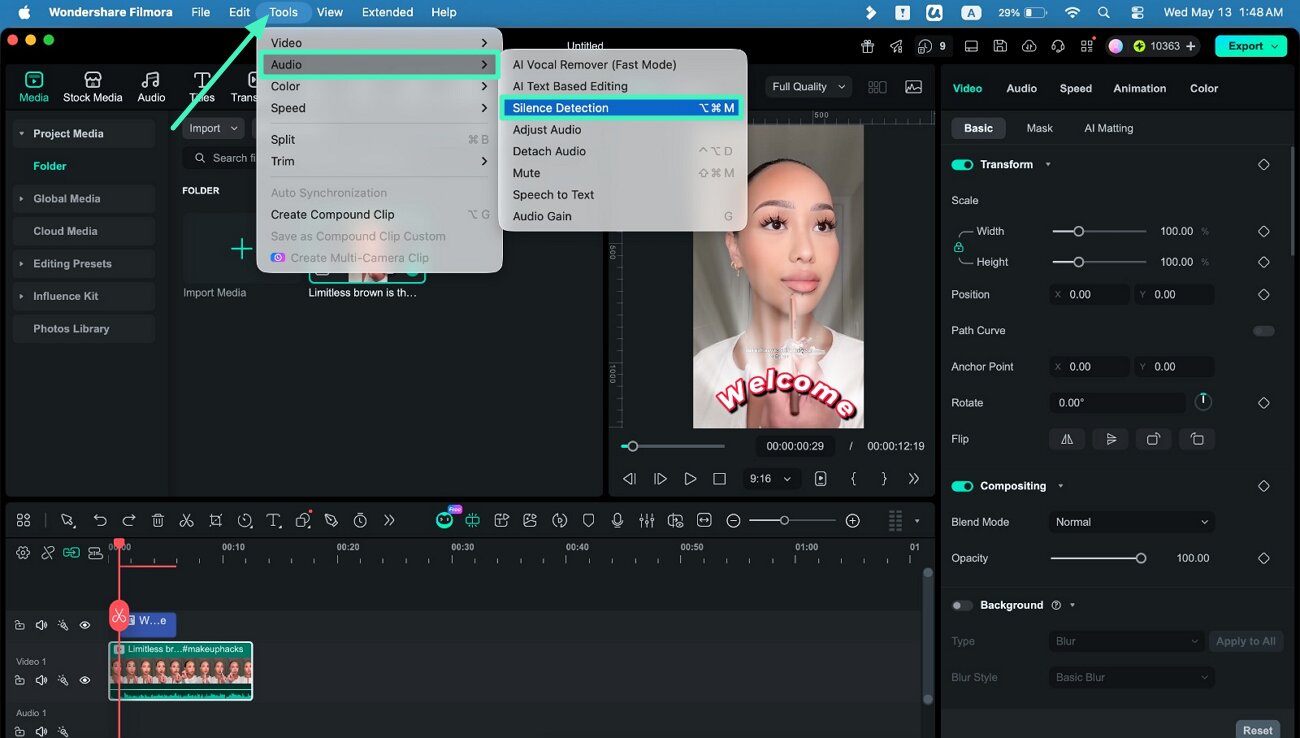Viewport: 1300px width, 738px height.
Task: Open the audio mixer icon
Action: click(x=647, y=520)
